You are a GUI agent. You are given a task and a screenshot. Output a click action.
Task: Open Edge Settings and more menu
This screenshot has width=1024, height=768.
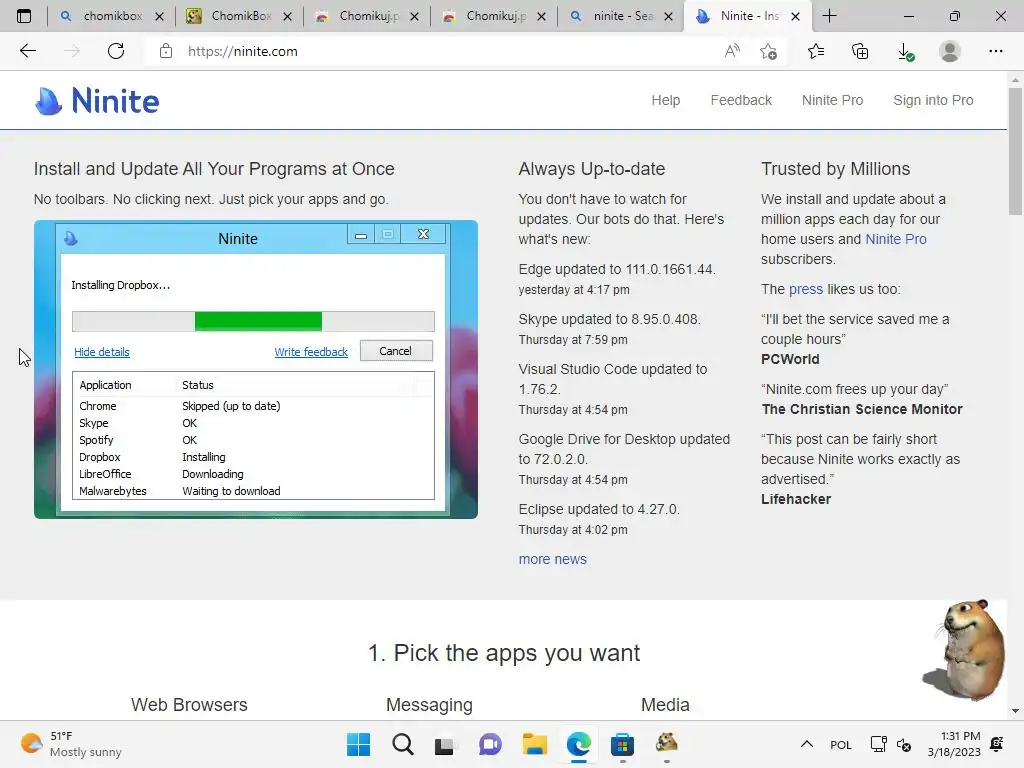click(995, 51)
